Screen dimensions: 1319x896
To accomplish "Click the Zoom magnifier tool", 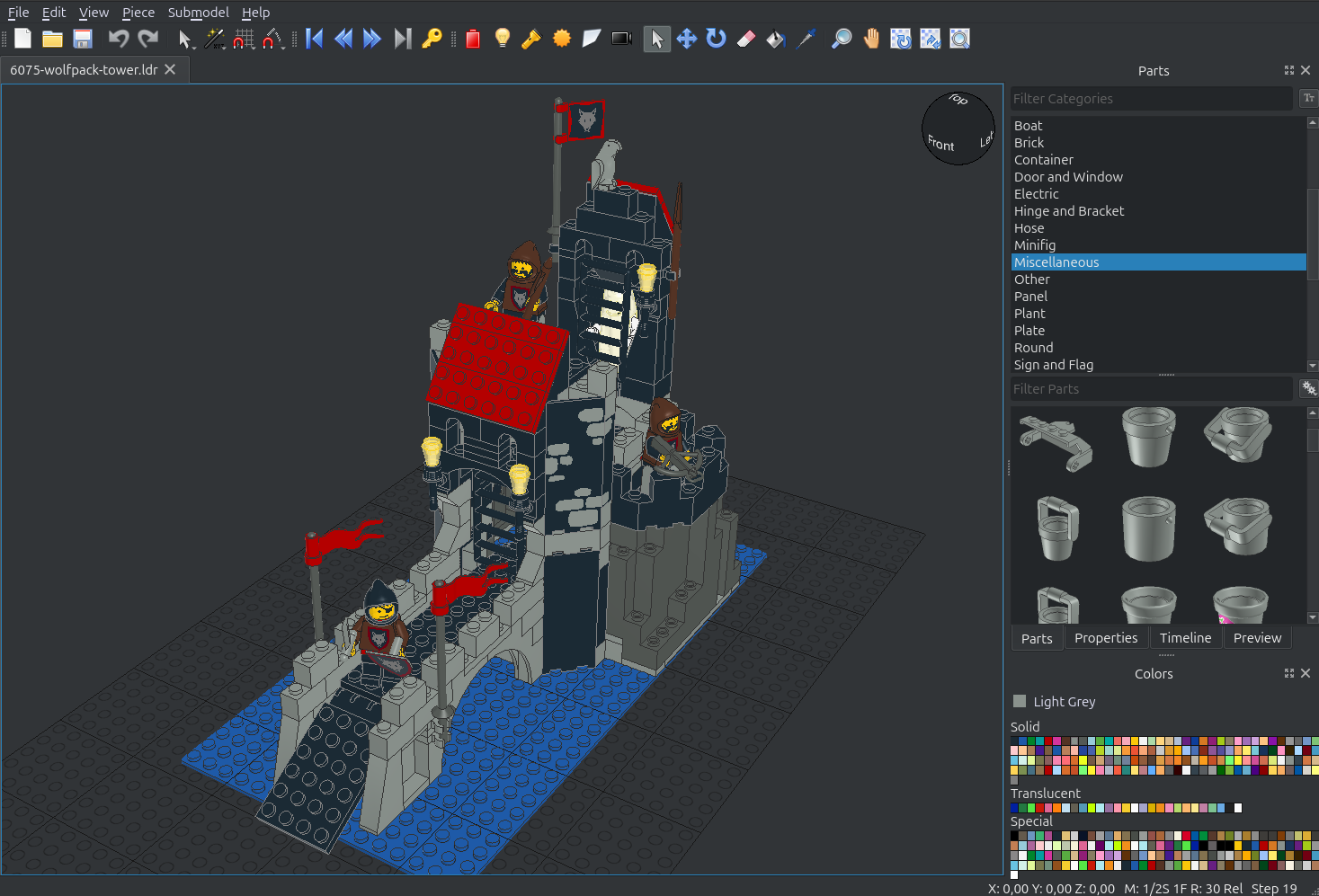I will [x=841, y=39].
